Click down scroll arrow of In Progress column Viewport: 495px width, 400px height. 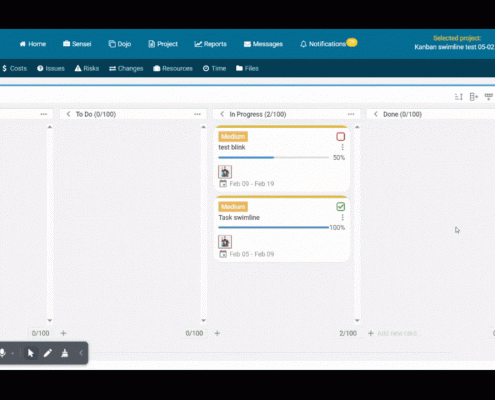357,321
